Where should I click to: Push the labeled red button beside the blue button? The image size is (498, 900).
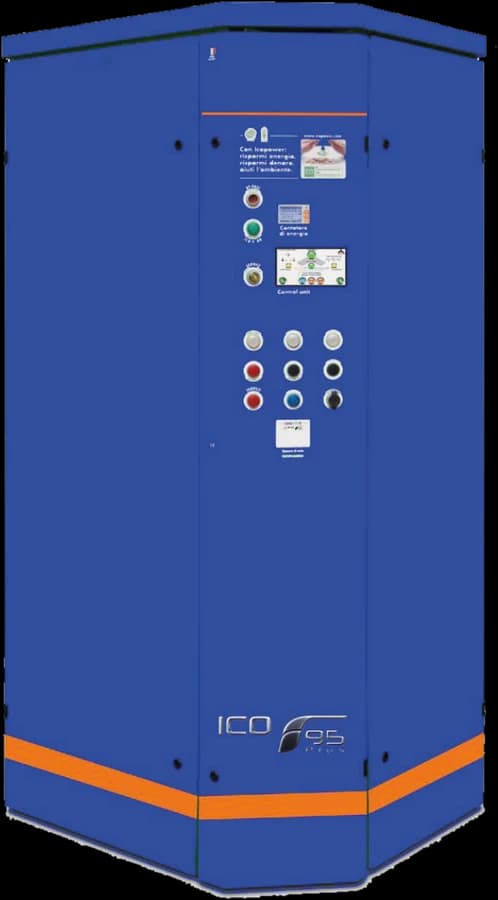(253, 400)
